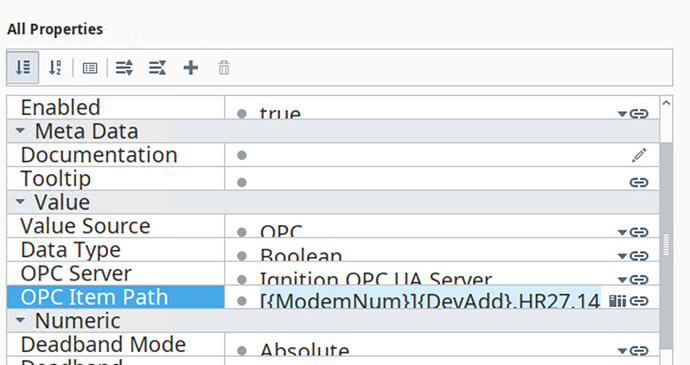Image resolution: width=690 pixels, height=365 pixels.
Task: Collapse the Value category
Action: (20, 202)
